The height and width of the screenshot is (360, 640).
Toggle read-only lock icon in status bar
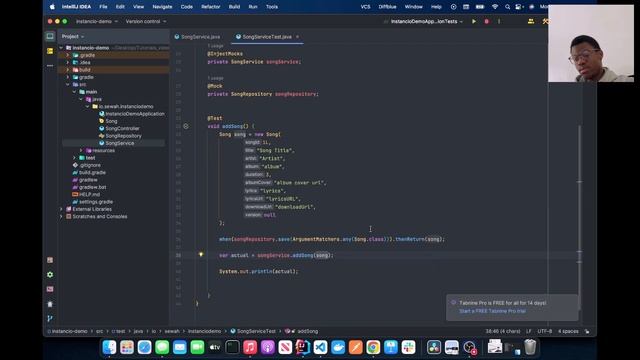[x=587, y=331]
